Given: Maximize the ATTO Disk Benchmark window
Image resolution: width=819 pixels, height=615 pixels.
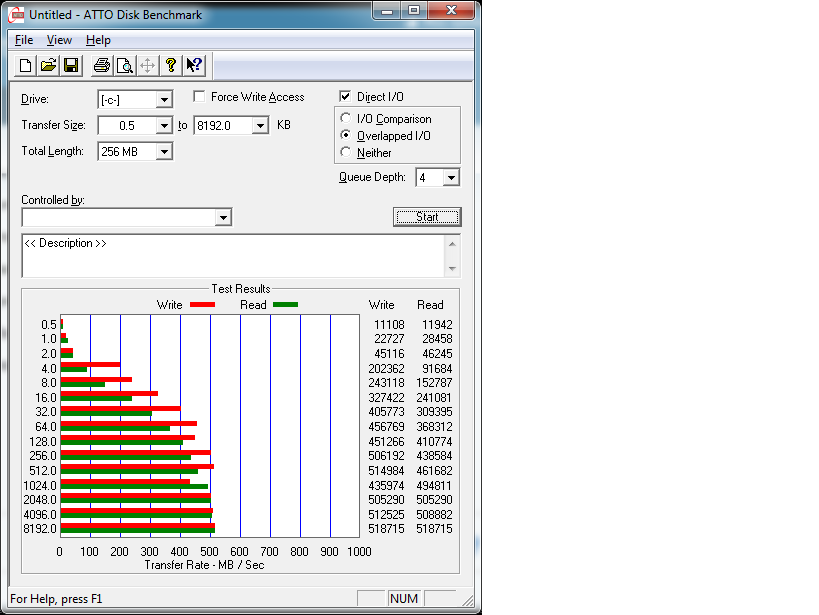Looking at the screenshot, I should pos(414,10).
